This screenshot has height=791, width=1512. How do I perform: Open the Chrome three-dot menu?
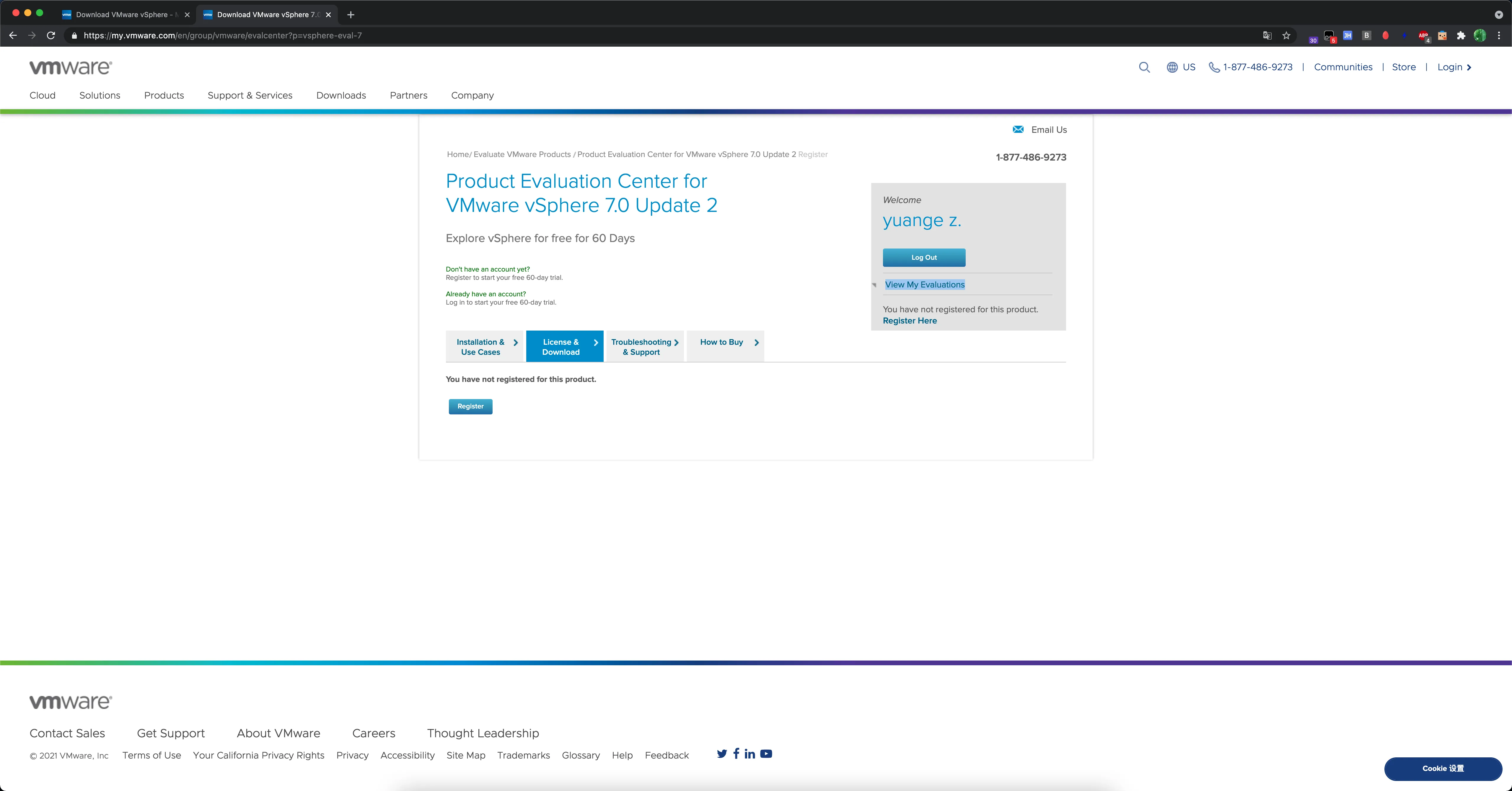(x=1498, y=35)
